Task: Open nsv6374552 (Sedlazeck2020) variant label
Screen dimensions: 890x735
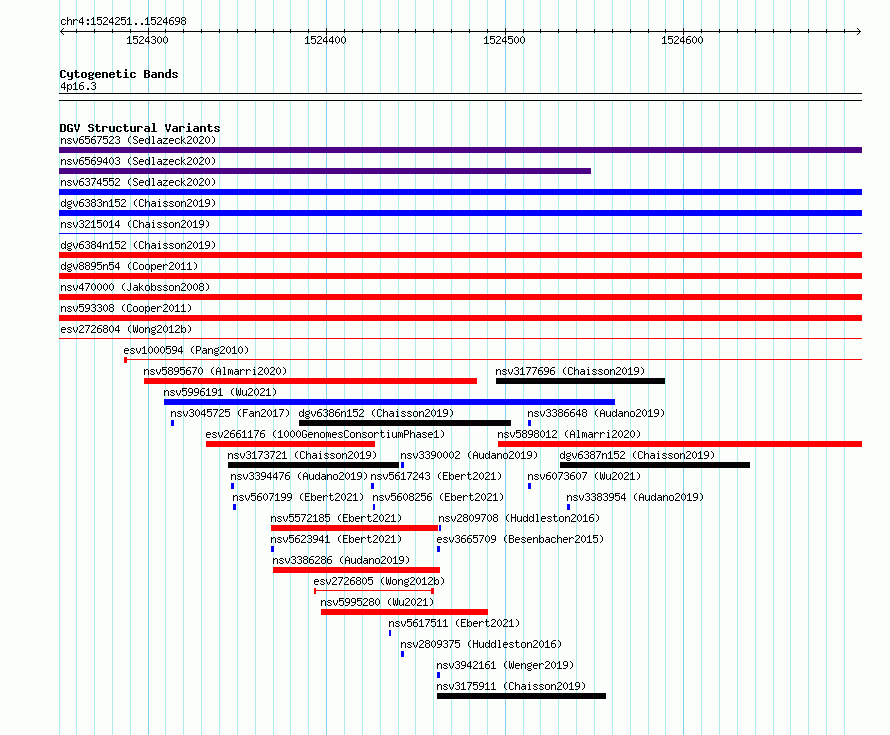Action: [138, 182]
